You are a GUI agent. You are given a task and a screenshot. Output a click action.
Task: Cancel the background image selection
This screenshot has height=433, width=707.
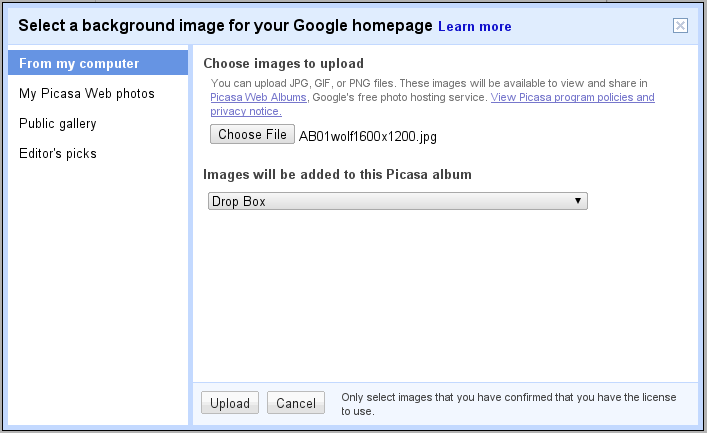pos(295,403)
